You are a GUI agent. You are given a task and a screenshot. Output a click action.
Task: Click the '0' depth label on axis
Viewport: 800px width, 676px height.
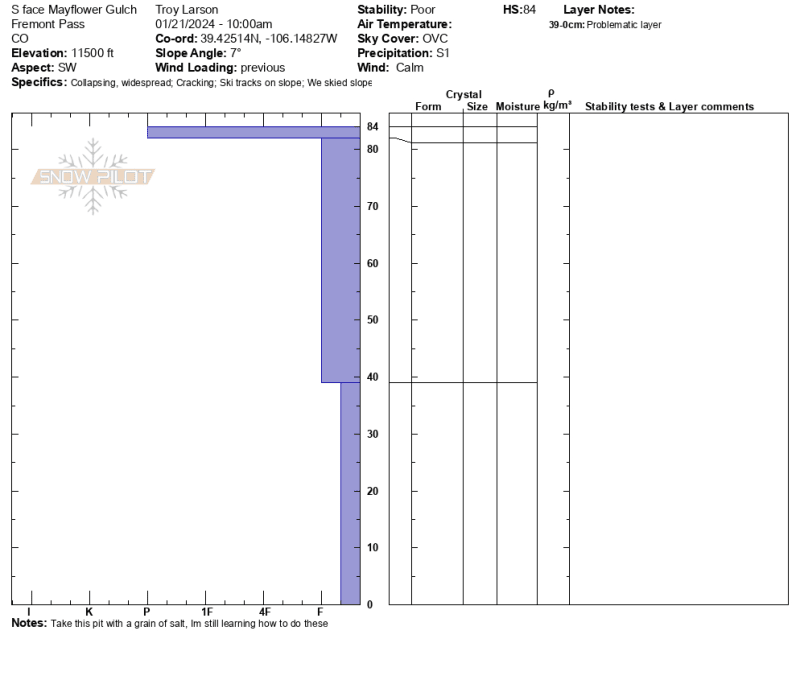click(370, 605)
